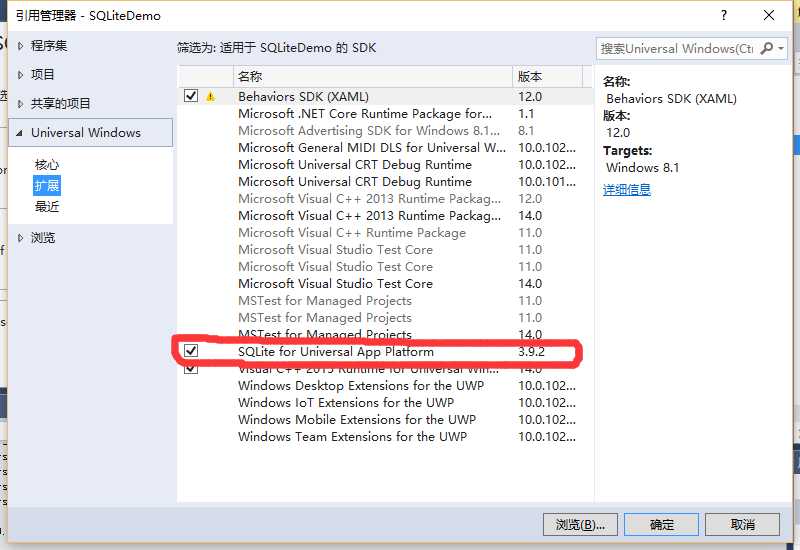Viewport: 800px width, 550px height.
Task: Click the warning icon beside Behaviors SDK
Action: 210,96
